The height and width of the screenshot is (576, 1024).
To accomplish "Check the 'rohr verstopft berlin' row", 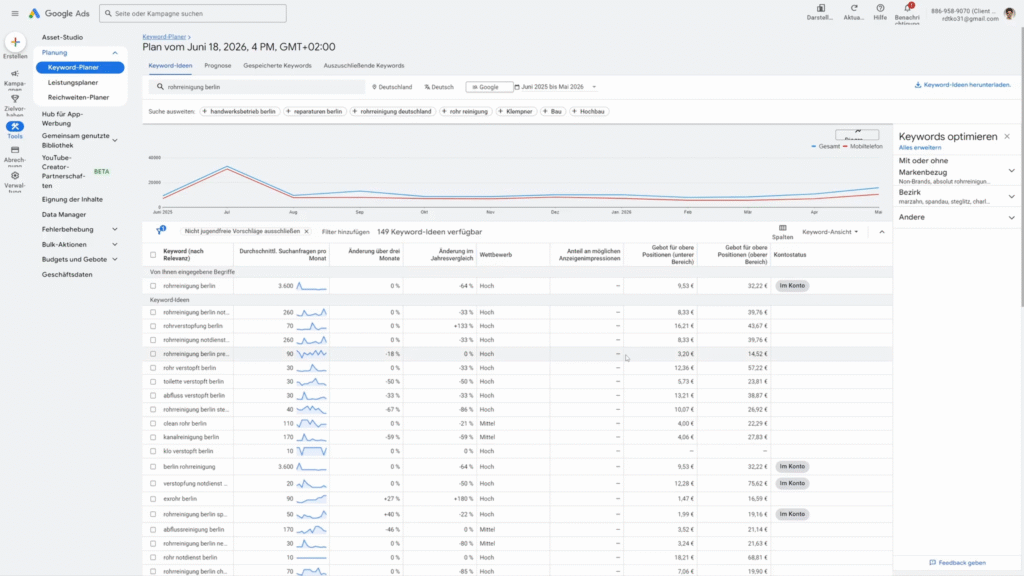I will pos(153,368).
